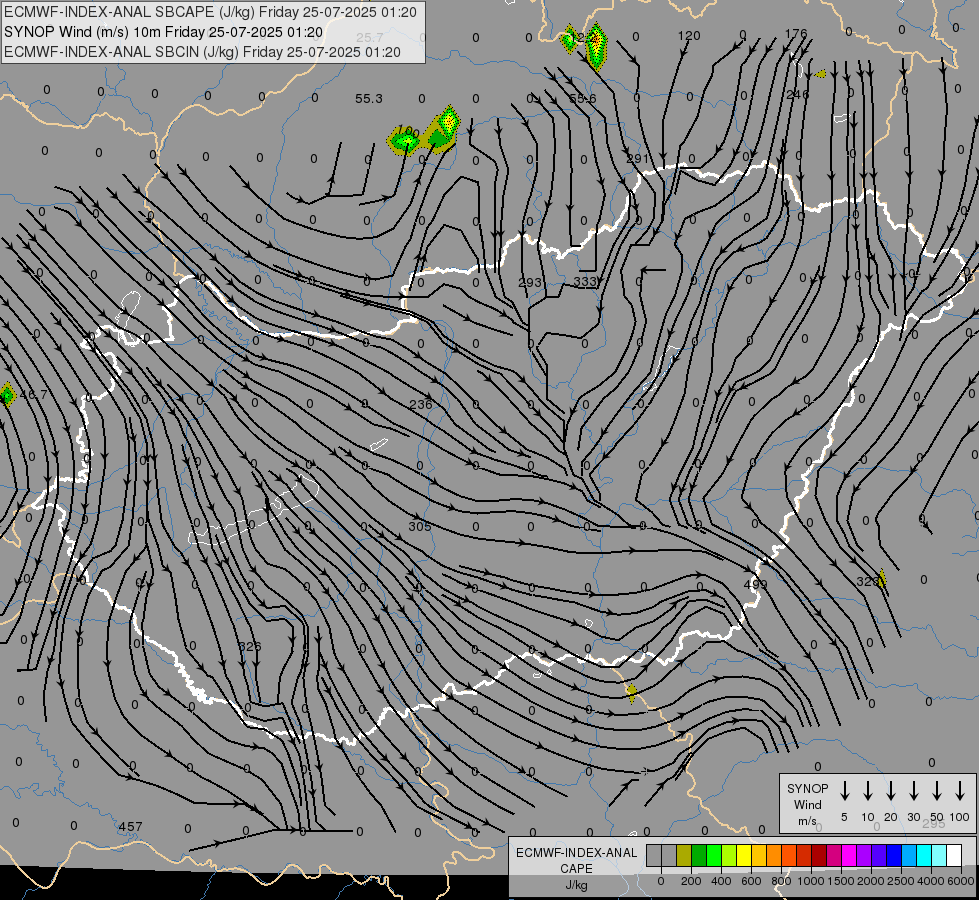Click the station value 55.6
The width and height of the screenshot is (979, 900).
583,99
